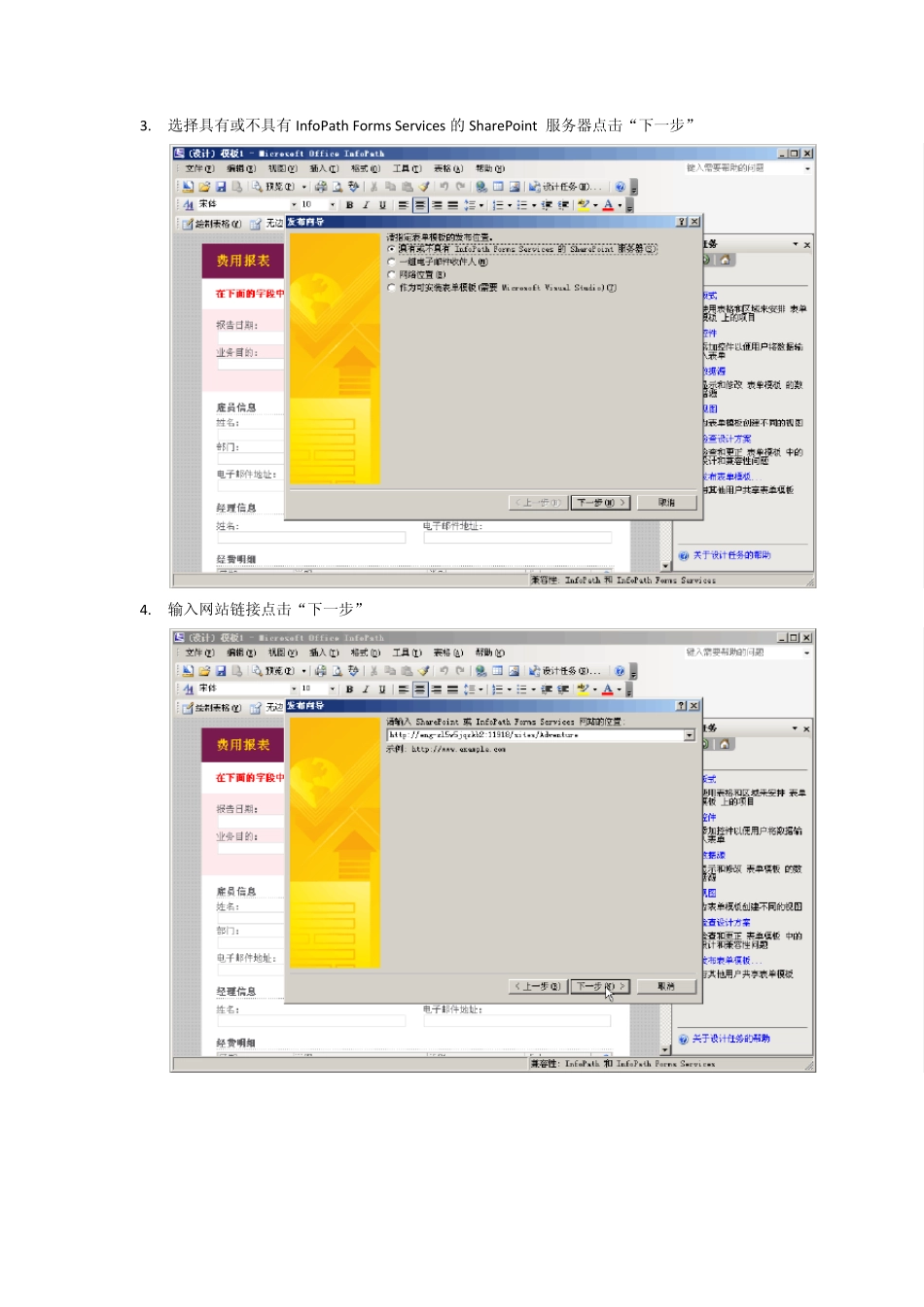Click the wizard ? help button in upper dialog

[x=681, y=222]
